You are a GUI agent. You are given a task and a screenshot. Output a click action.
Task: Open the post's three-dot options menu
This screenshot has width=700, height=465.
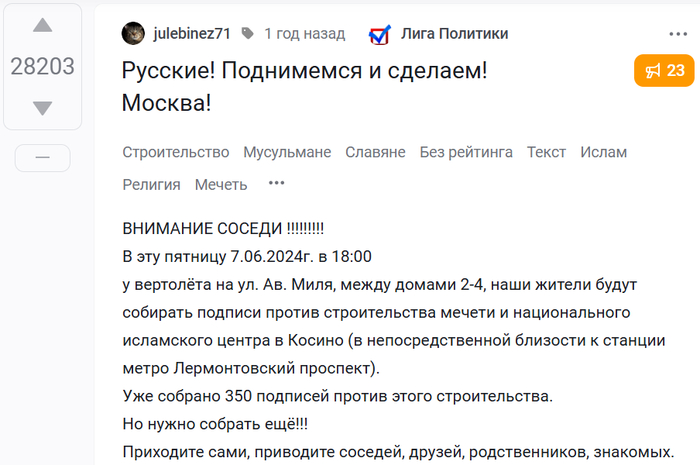pyautogui.click(x=678, y=34)
